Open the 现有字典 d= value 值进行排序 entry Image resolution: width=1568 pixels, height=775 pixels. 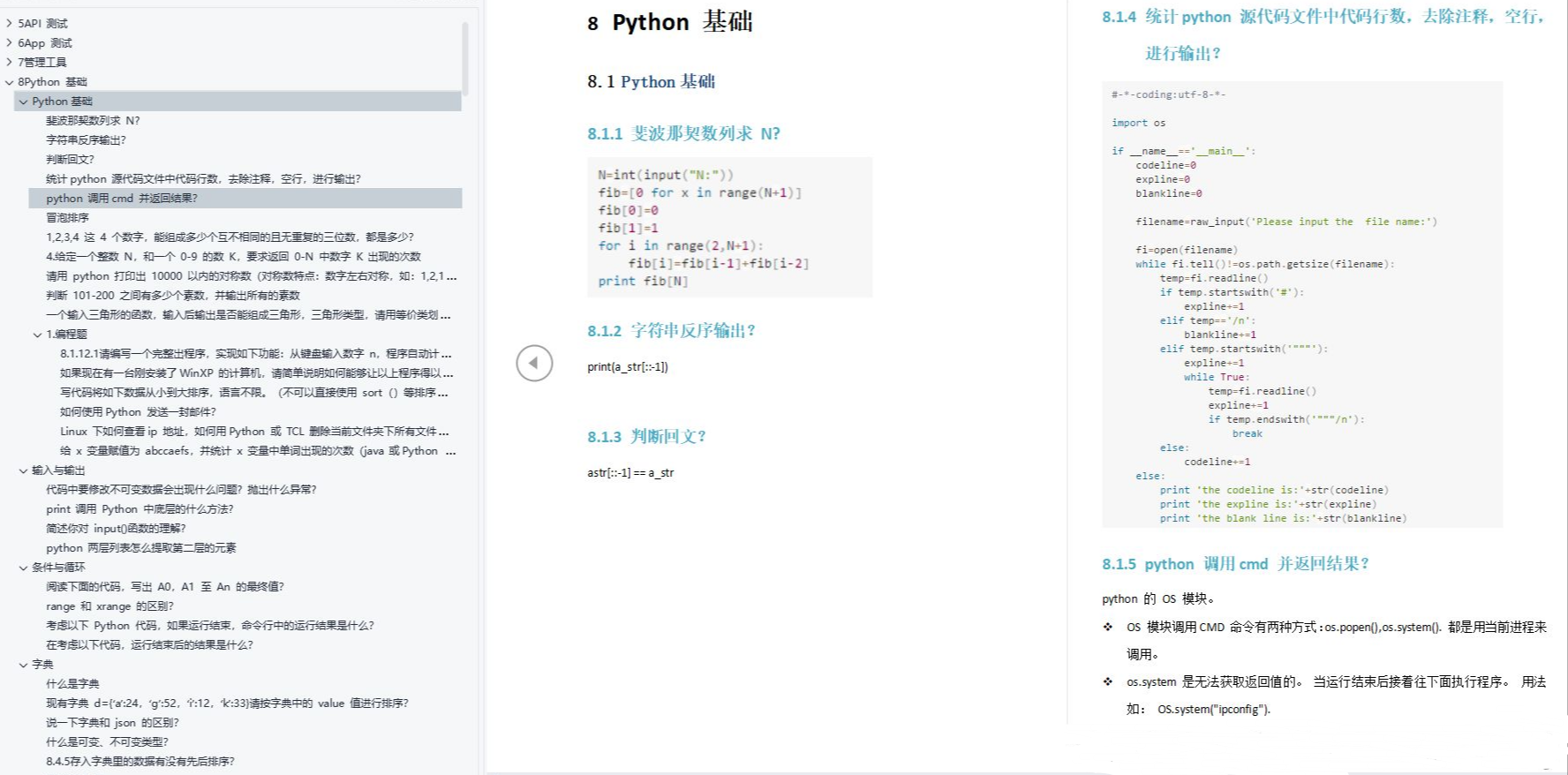coord(227,704)
